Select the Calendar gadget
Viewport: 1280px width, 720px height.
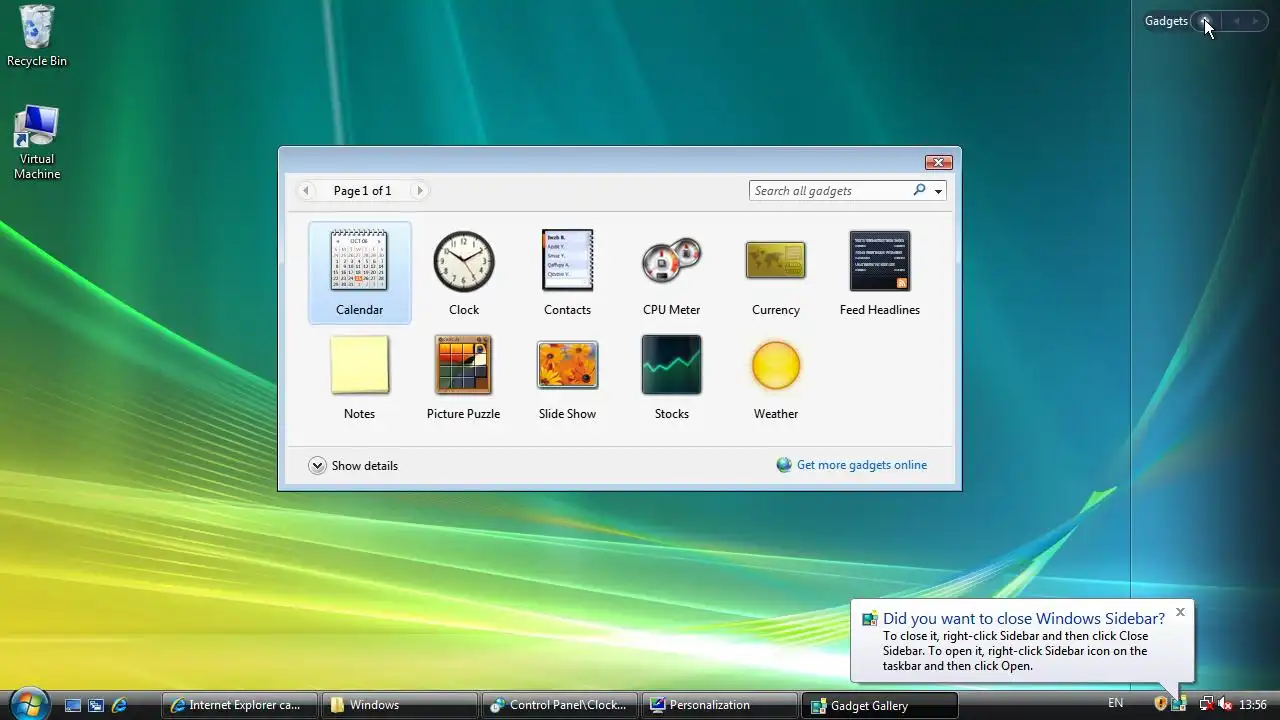[360, 273]
